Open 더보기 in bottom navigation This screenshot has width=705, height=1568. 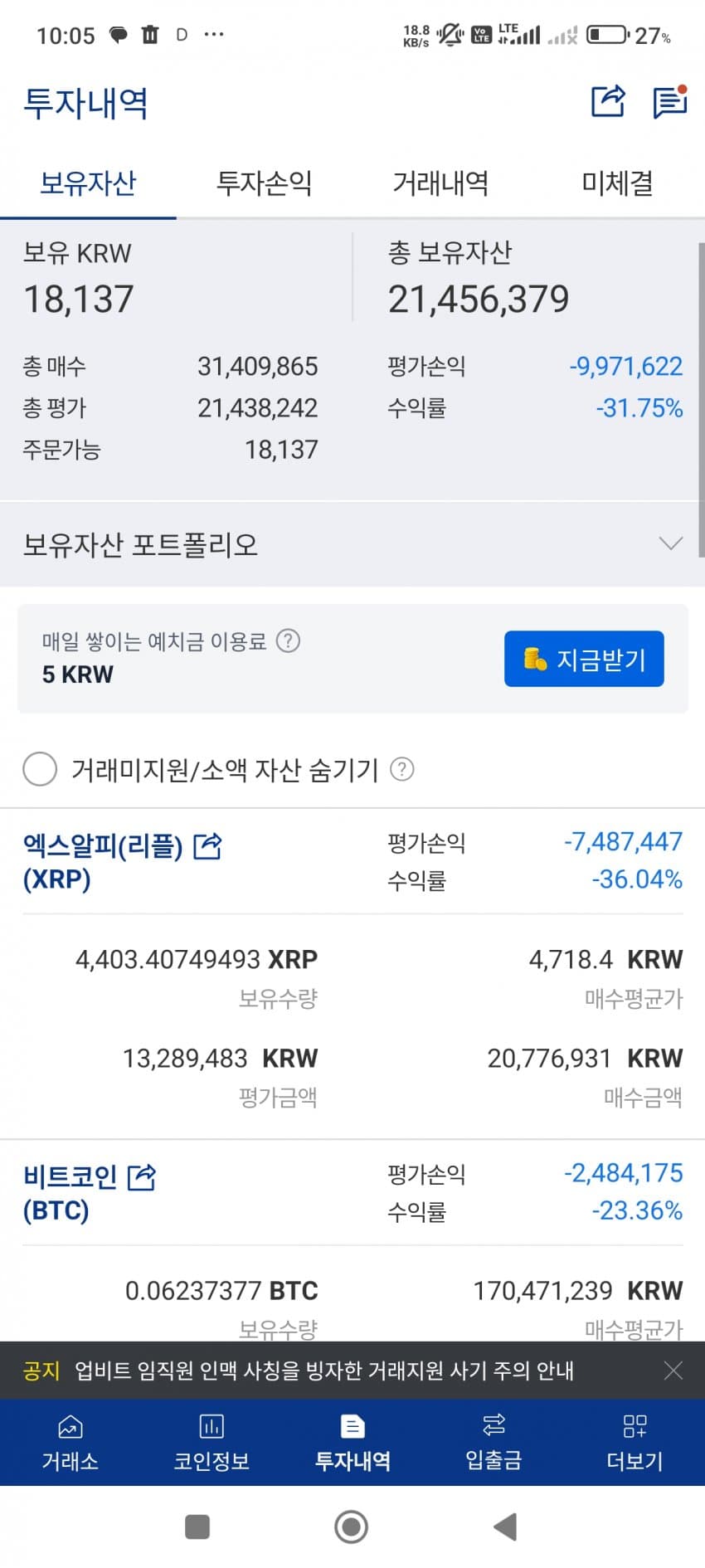pyautogui.click(x=634, y=1443)
